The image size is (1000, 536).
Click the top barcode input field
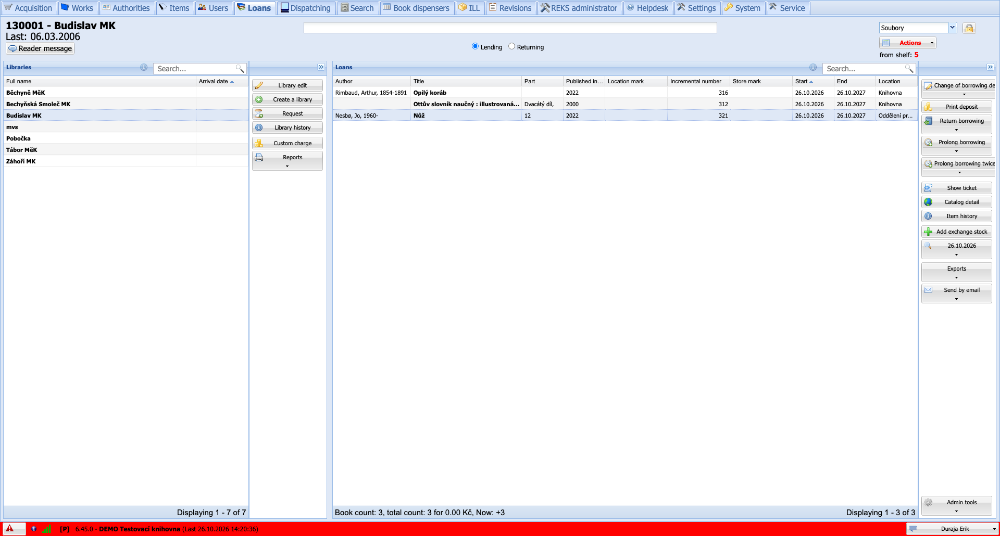coord(510,28)
